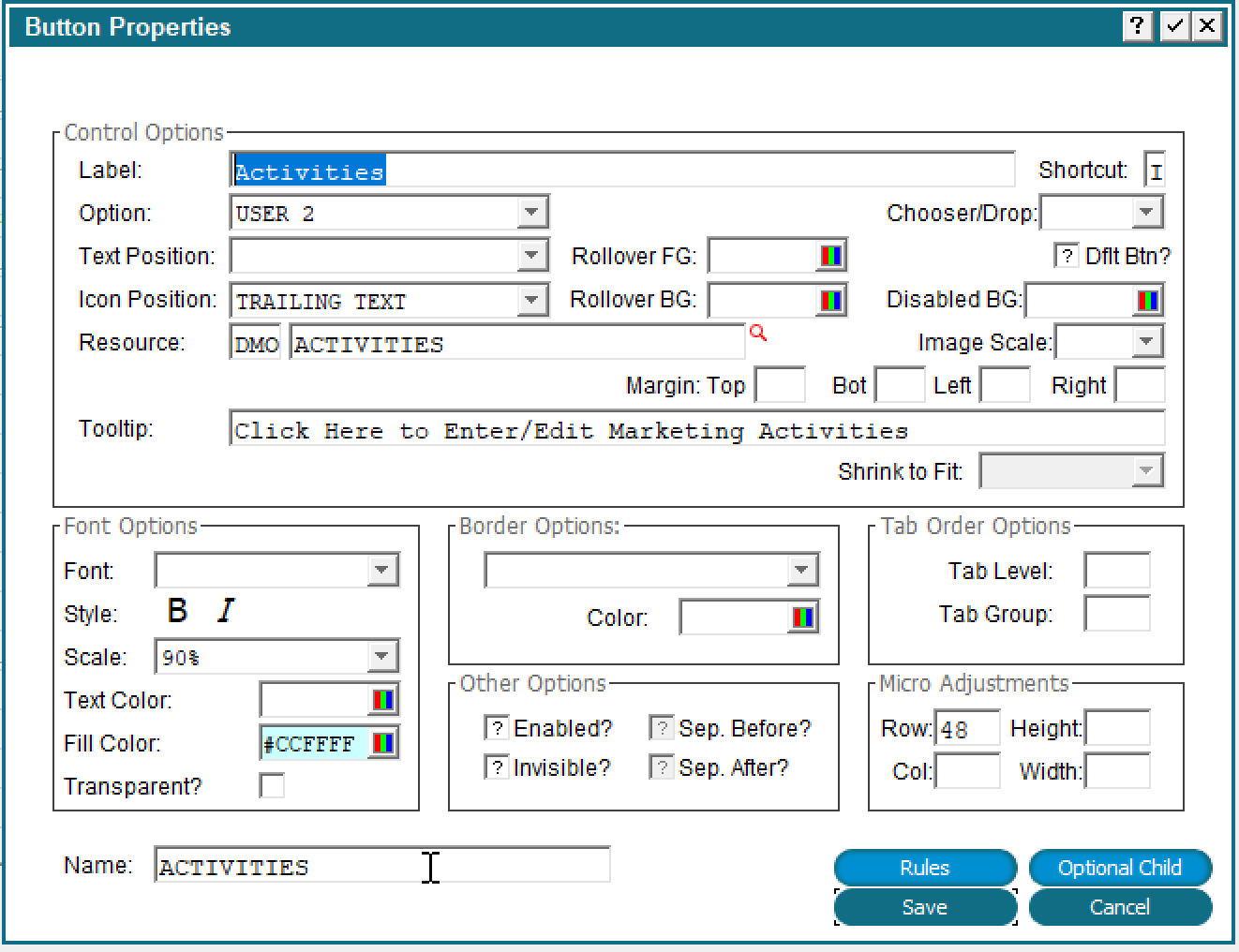Open the Disabled BG color picker

(x=1147, y=301)
